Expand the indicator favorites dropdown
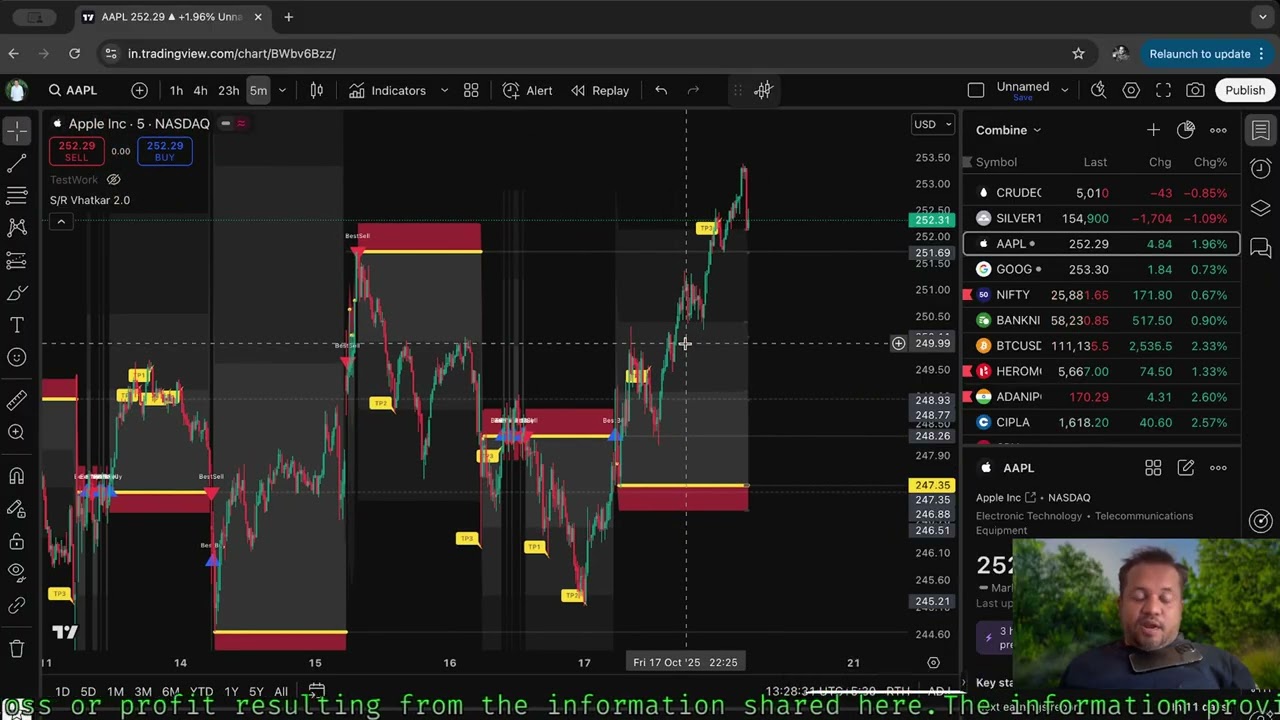This screenshot has height=720, width=1280. coord(444,90)
